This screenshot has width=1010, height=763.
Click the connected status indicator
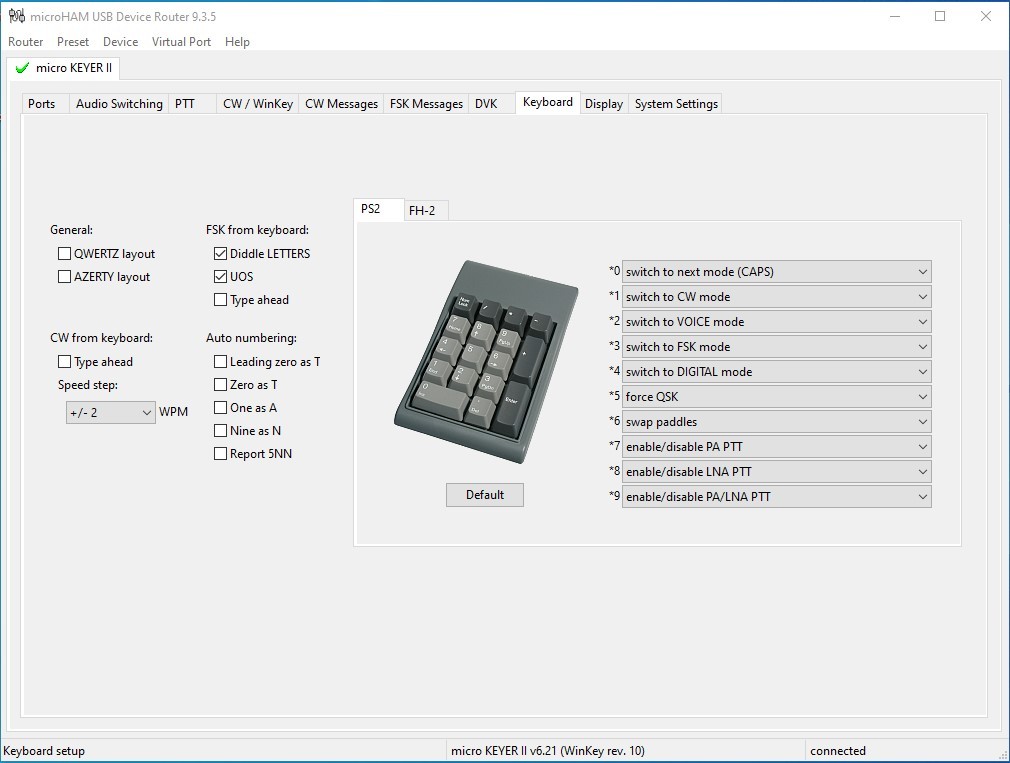coord(838,751)
